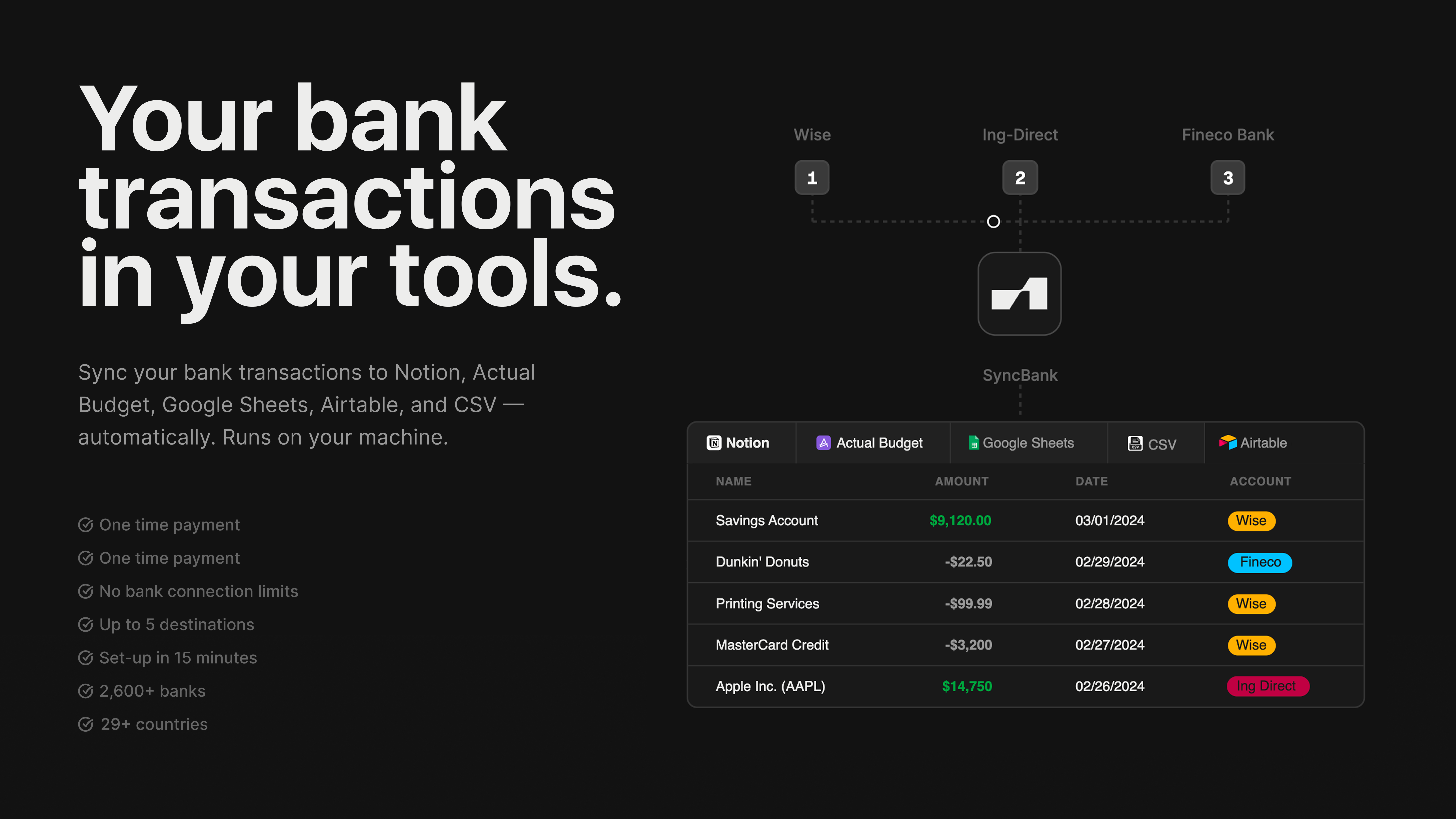Click the Sync your bank transactions paragraph

(306, 405)
